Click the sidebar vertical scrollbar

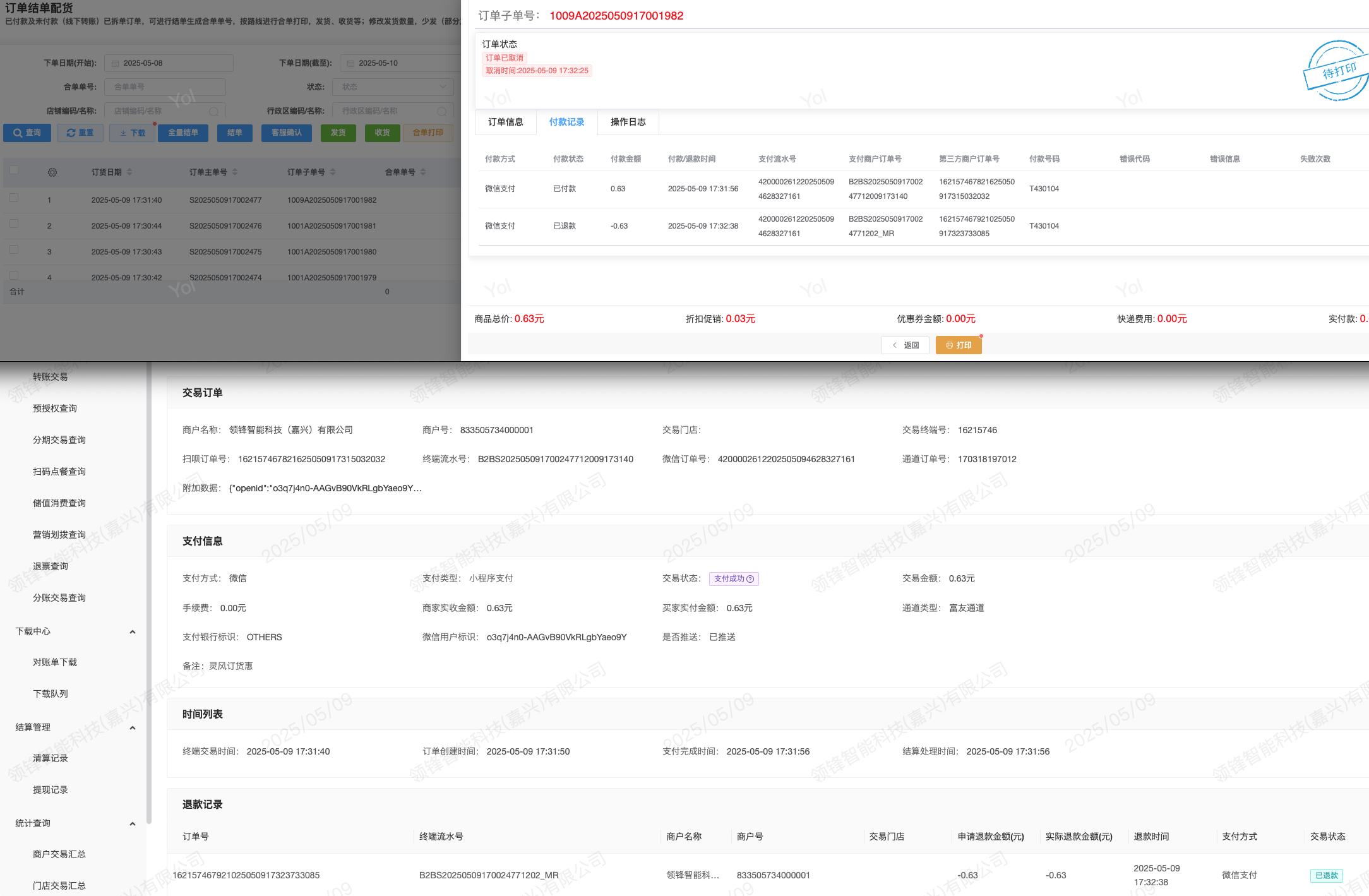point(149,594)
